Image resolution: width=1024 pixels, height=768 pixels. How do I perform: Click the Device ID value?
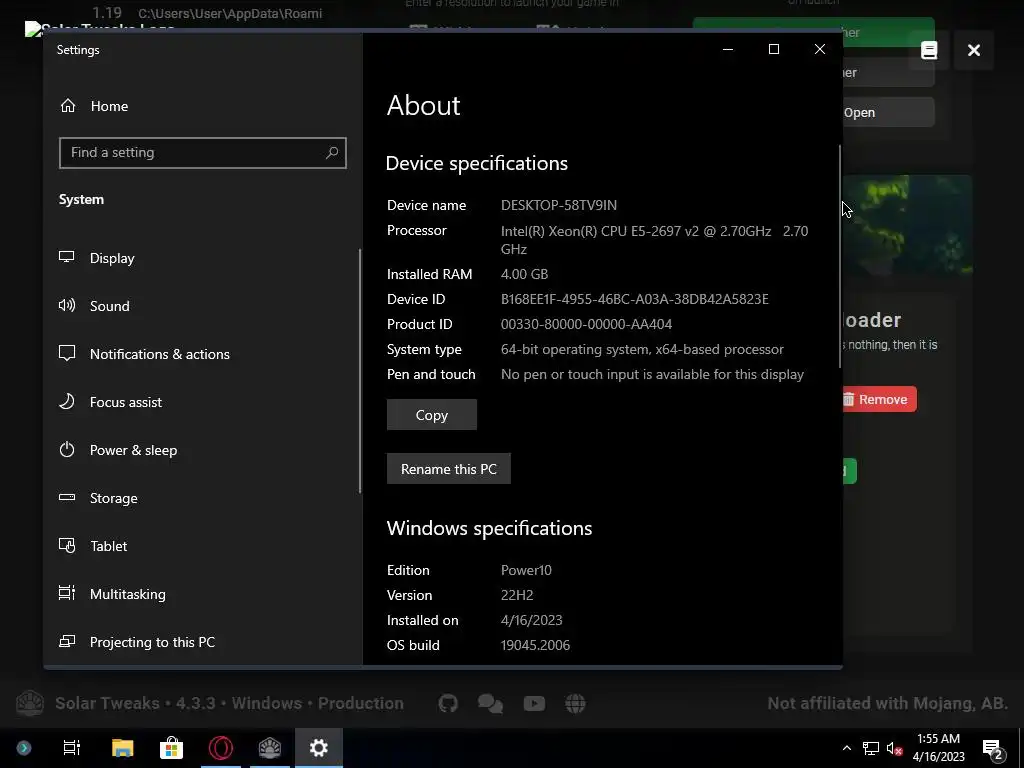tap(634, 299)
